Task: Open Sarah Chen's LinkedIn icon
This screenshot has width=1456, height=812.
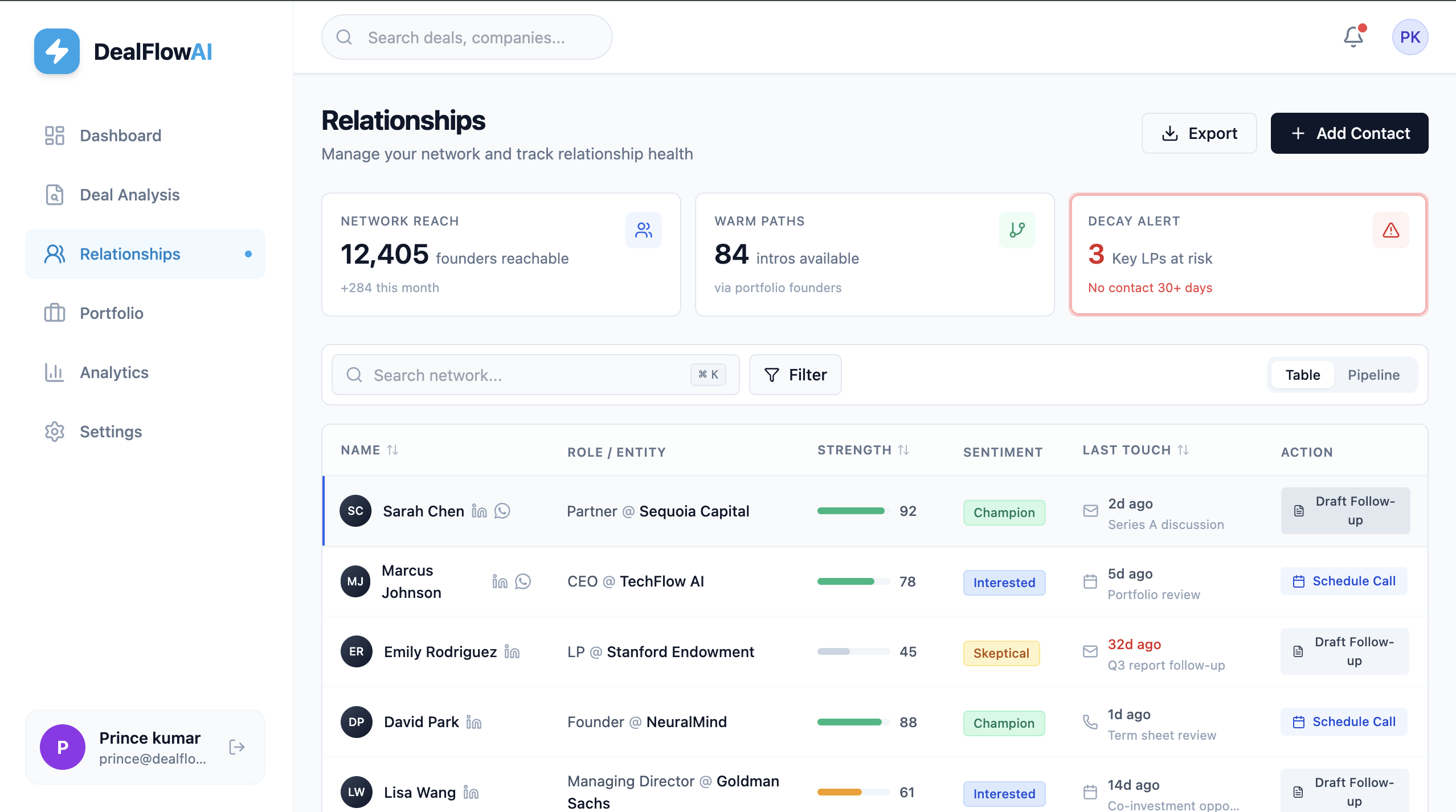Action: (479, 511)
